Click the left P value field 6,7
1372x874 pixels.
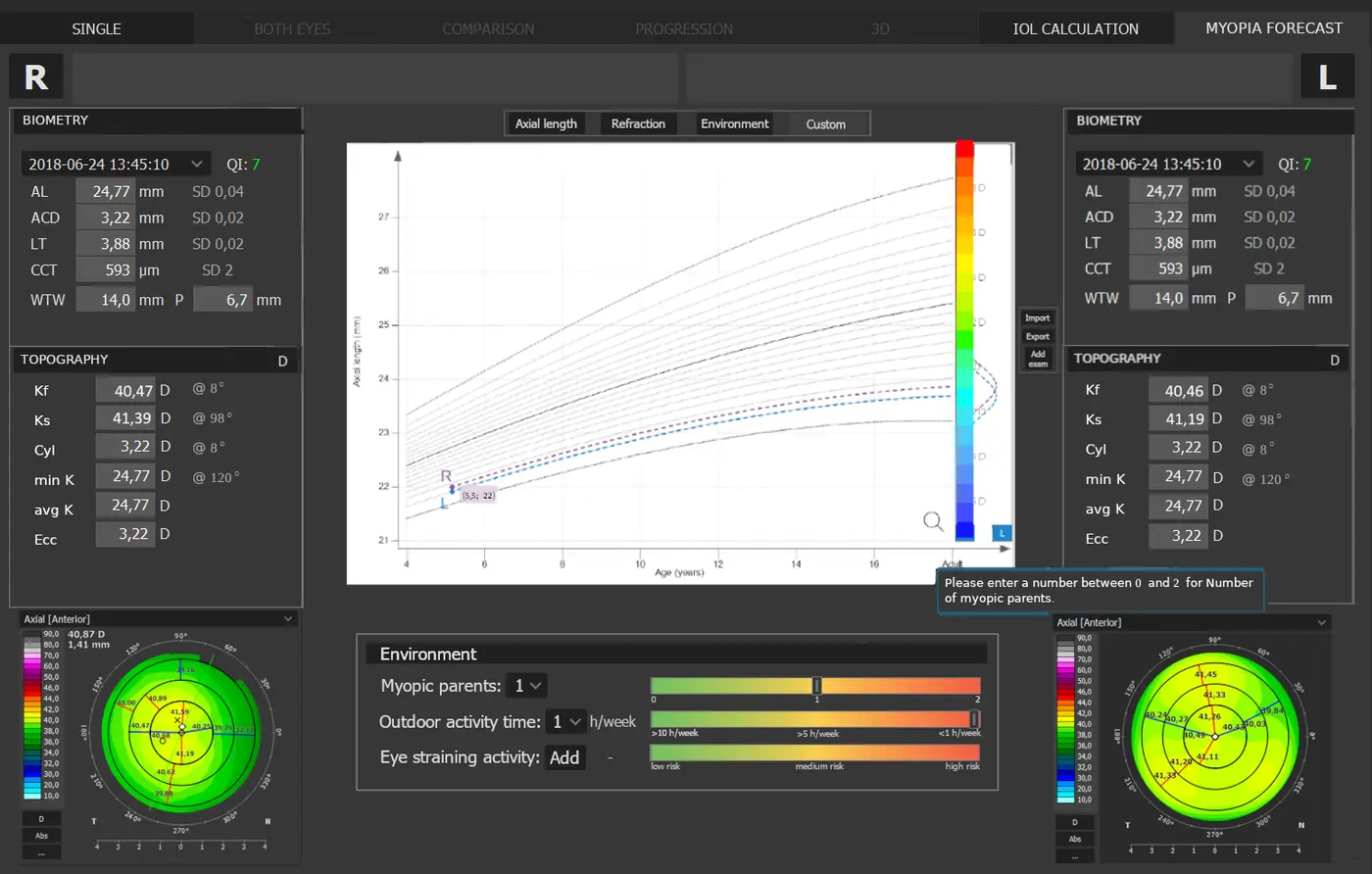223,299
